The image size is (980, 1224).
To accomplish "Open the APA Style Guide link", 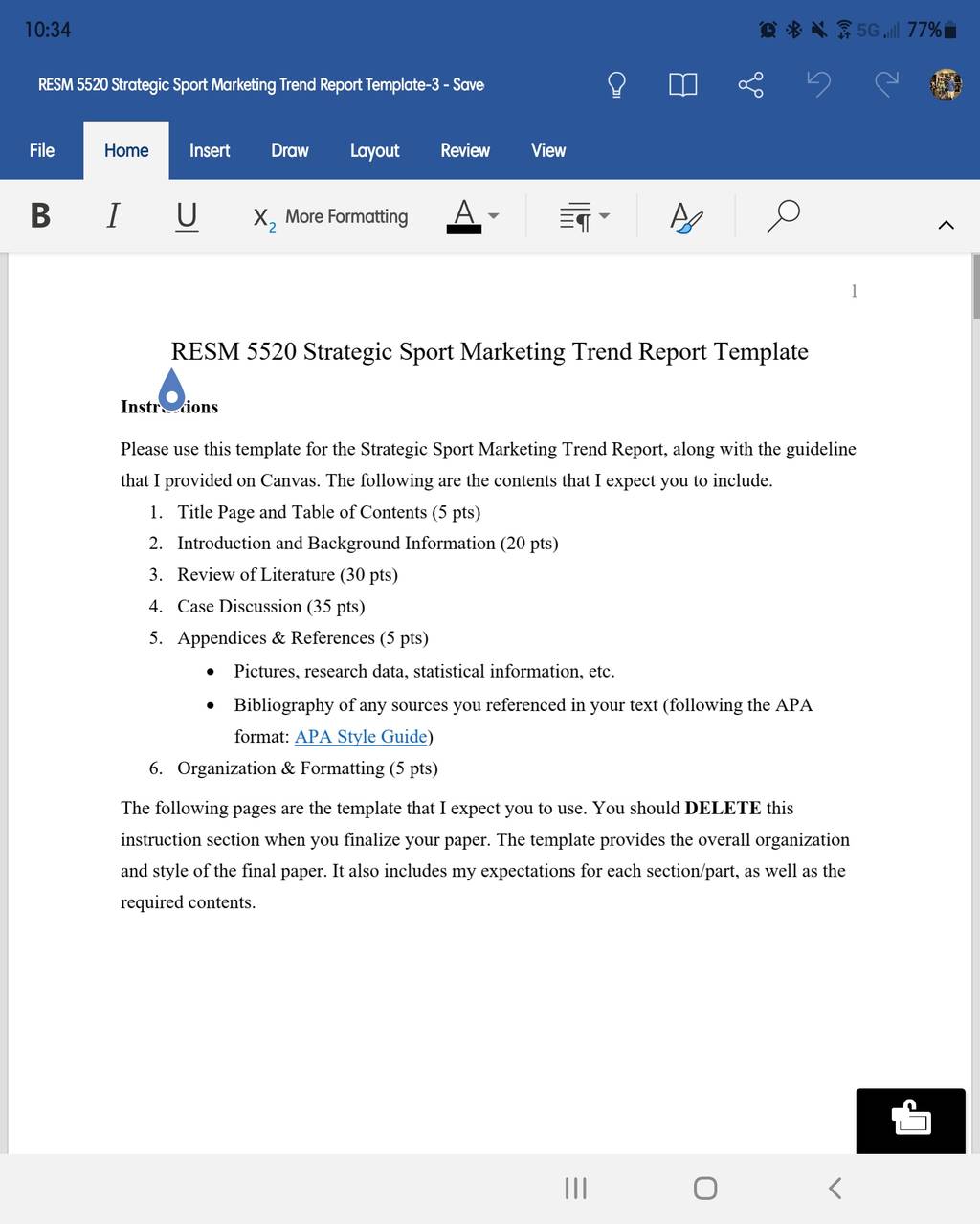I will point(361,736).
